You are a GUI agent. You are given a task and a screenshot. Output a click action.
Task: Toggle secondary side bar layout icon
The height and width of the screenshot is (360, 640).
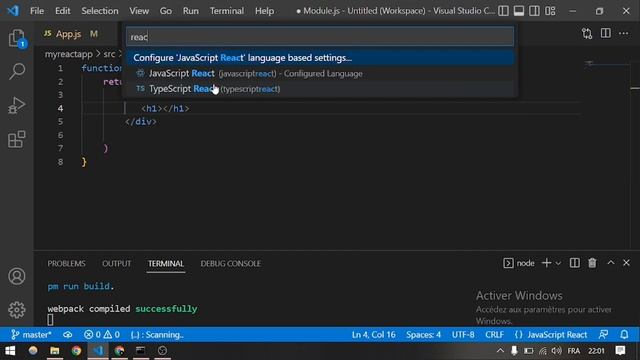[x=534, y=11]
